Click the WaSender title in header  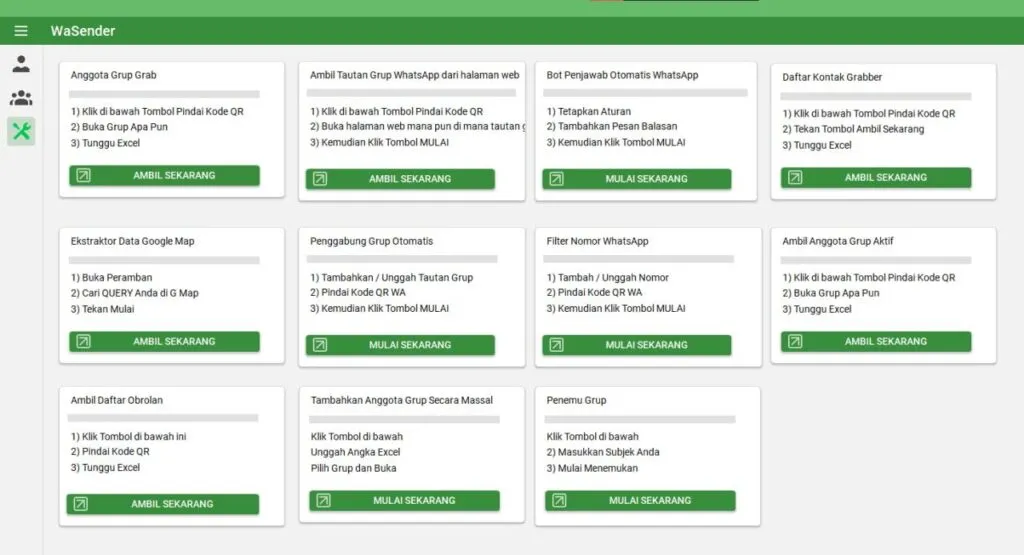(83, 31)
